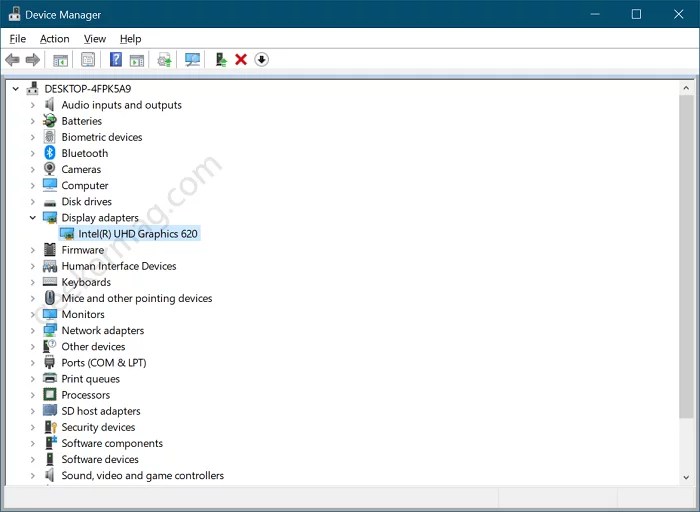Select the Display adapters label

(x=100, y=217)
